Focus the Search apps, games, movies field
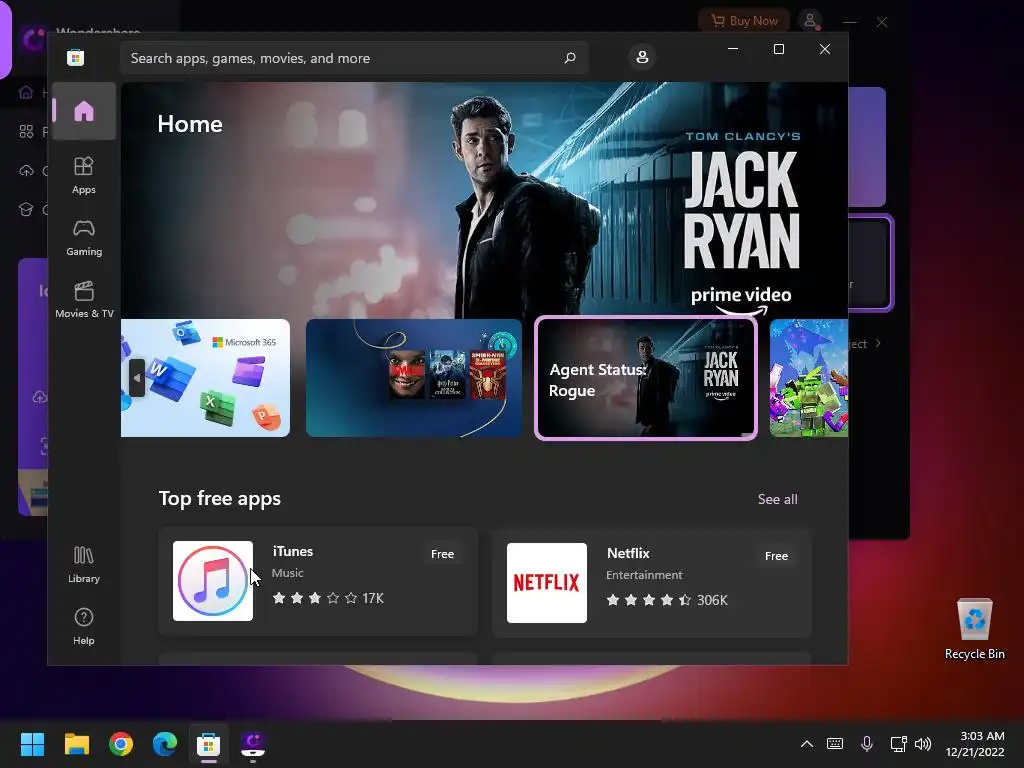This screenshot has height=768, width=1024. (x=354, y=58)
